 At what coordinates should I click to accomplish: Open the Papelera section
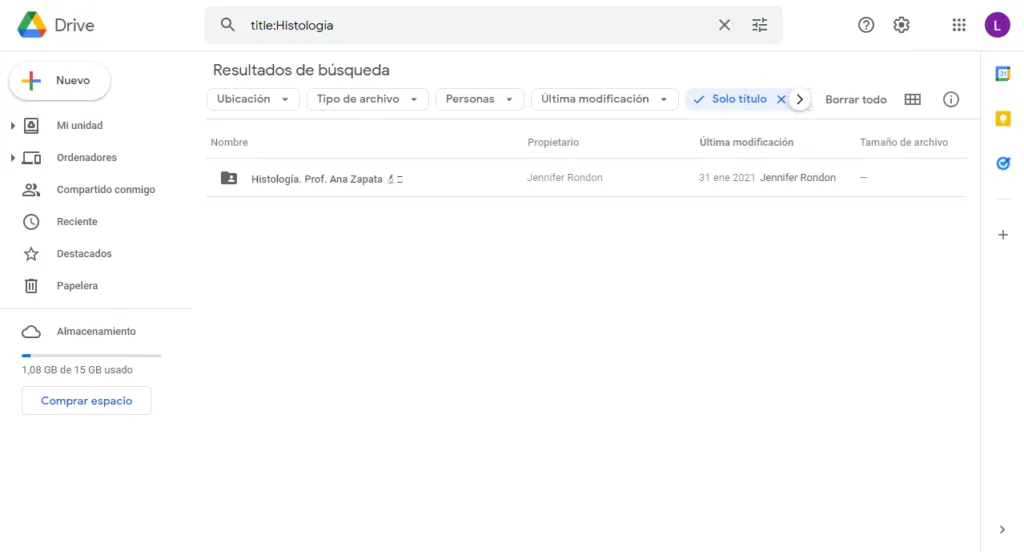tap(77, 286)
